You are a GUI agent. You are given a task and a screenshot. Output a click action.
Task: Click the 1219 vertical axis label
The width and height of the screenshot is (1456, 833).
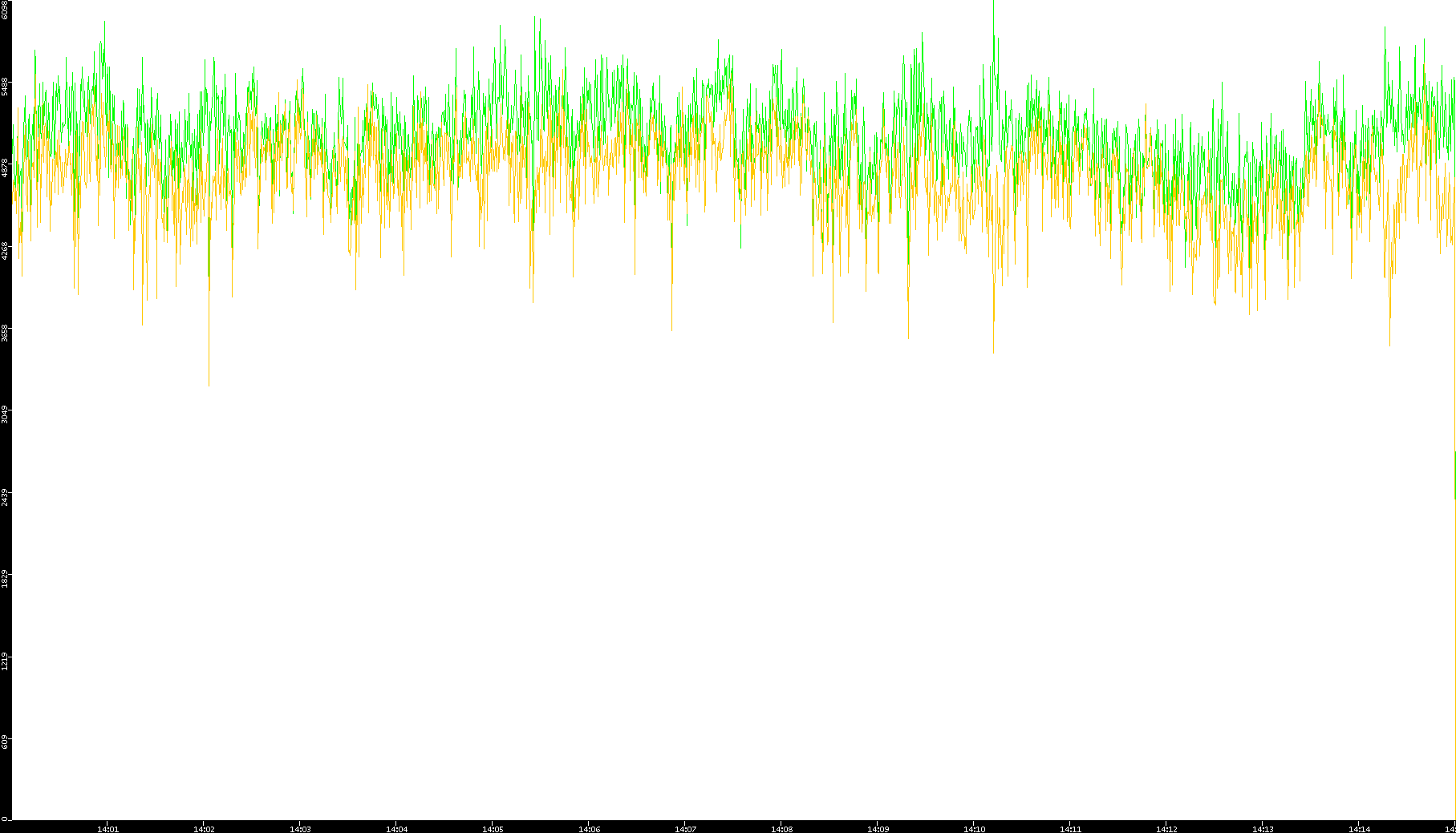(5, 661)
